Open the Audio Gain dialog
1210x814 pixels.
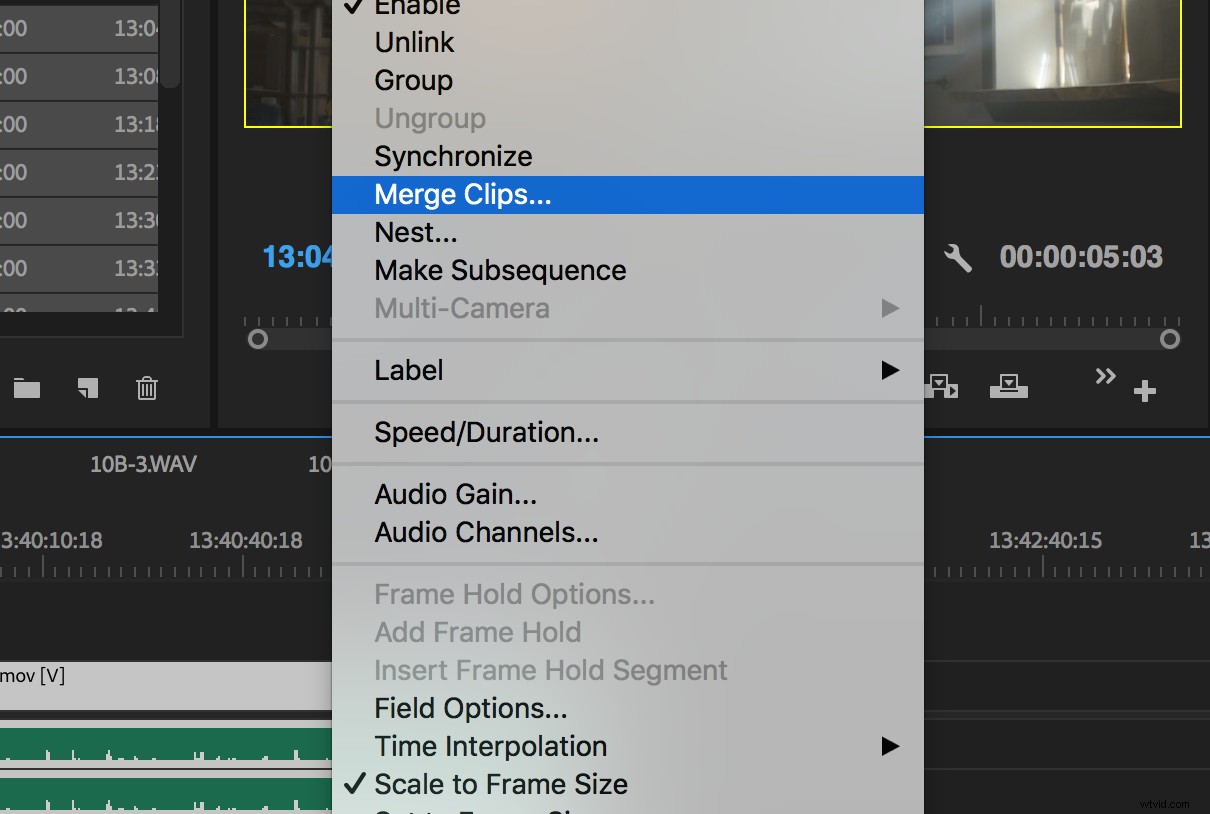coord(455,494)
